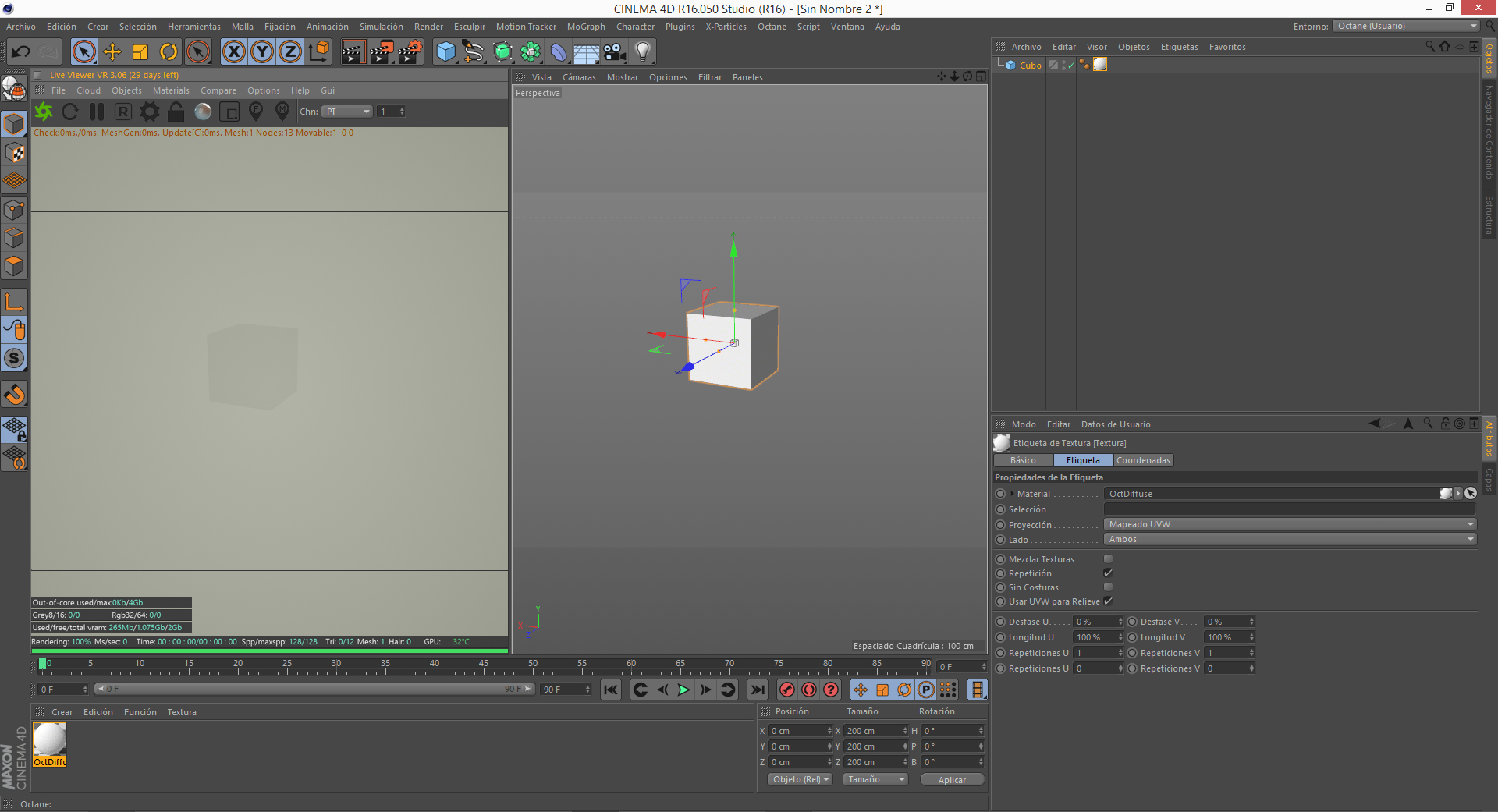Viewport: 1498px width, 812px height.
Task: Open the Materials menu in Live Viewer
Action: [x=171, y=90]
